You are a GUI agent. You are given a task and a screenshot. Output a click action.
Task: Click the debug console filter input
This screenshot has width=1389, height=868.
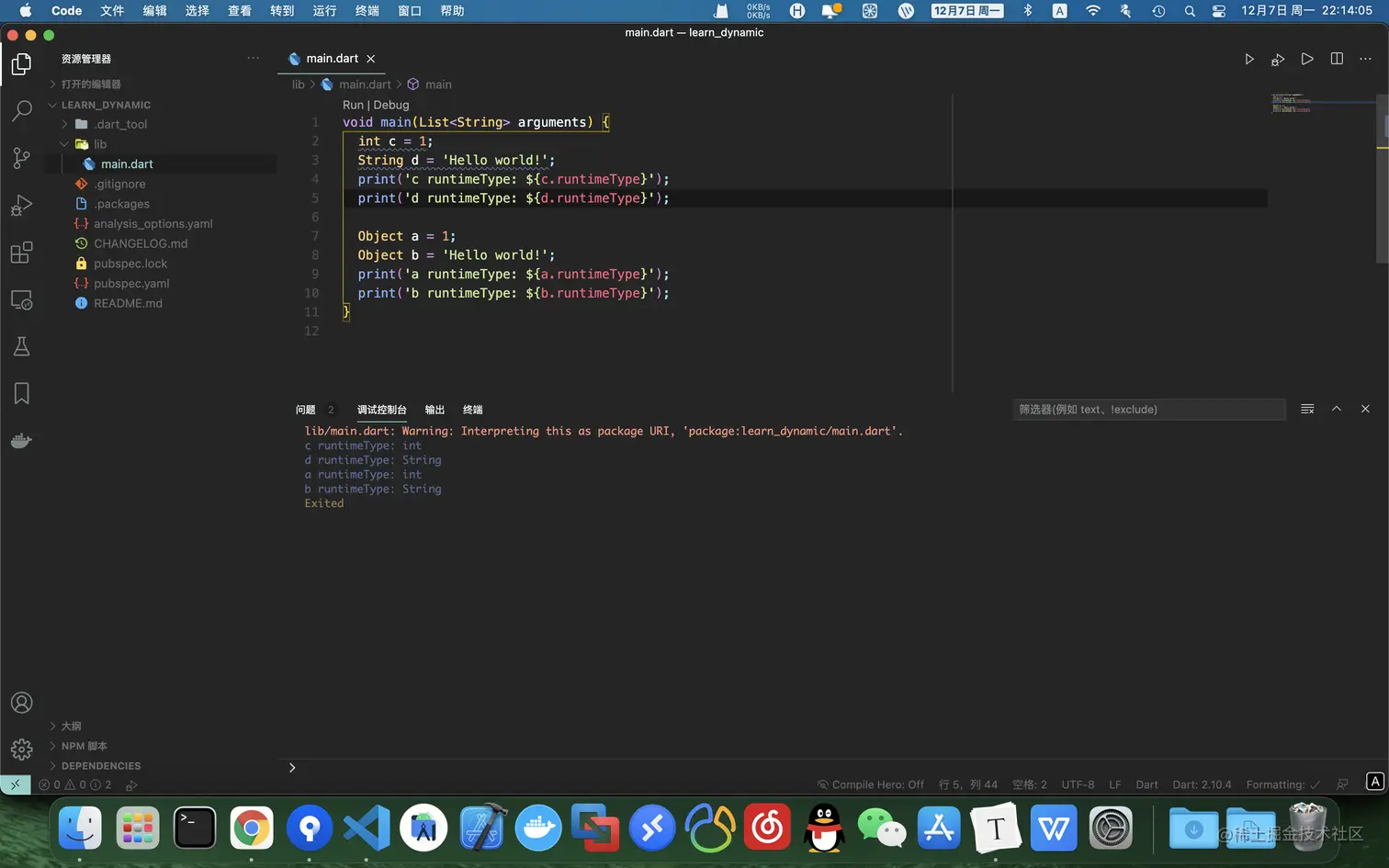click(1148, 410)
